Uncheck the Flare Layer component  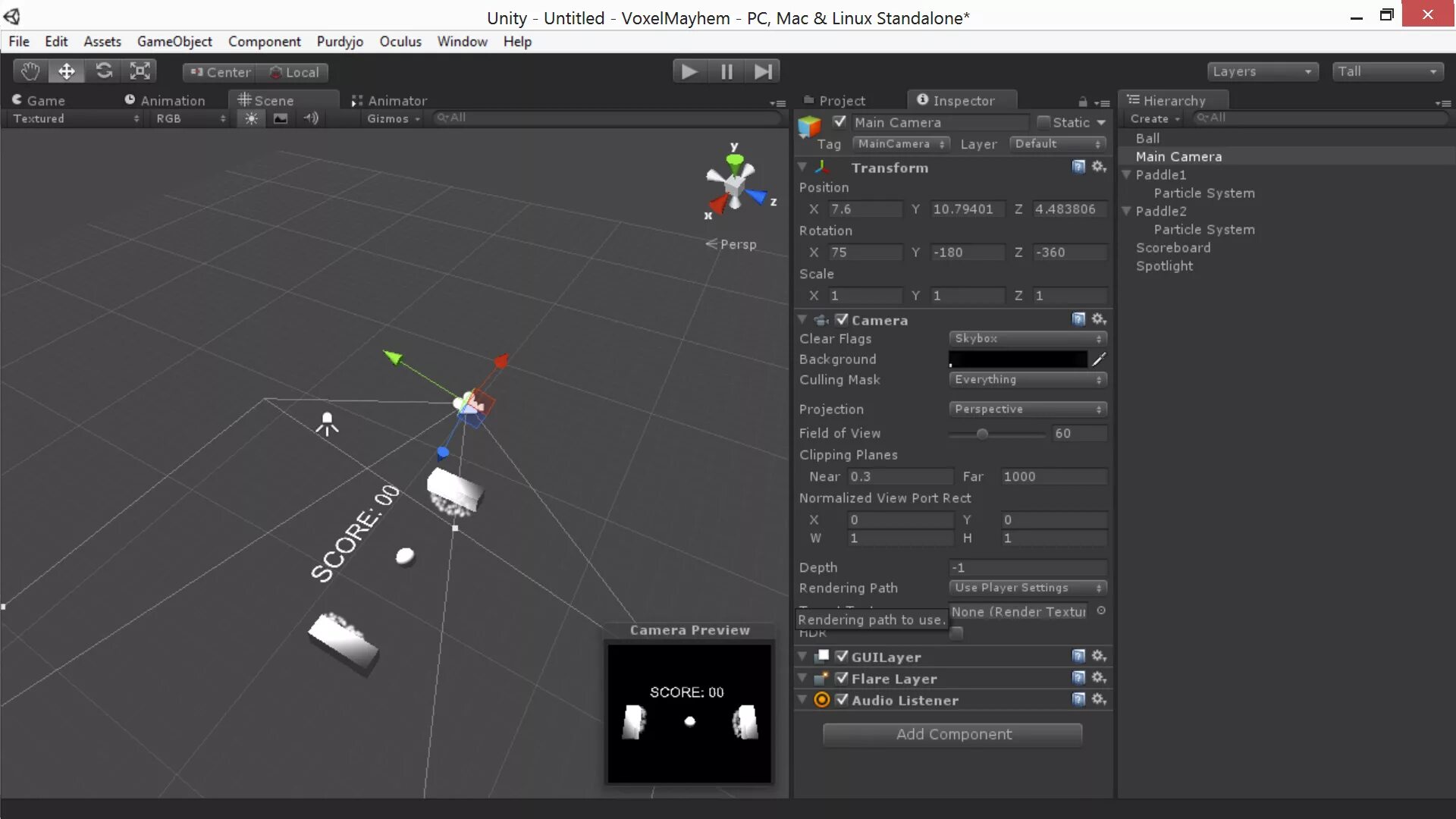[x=841, y=678]
